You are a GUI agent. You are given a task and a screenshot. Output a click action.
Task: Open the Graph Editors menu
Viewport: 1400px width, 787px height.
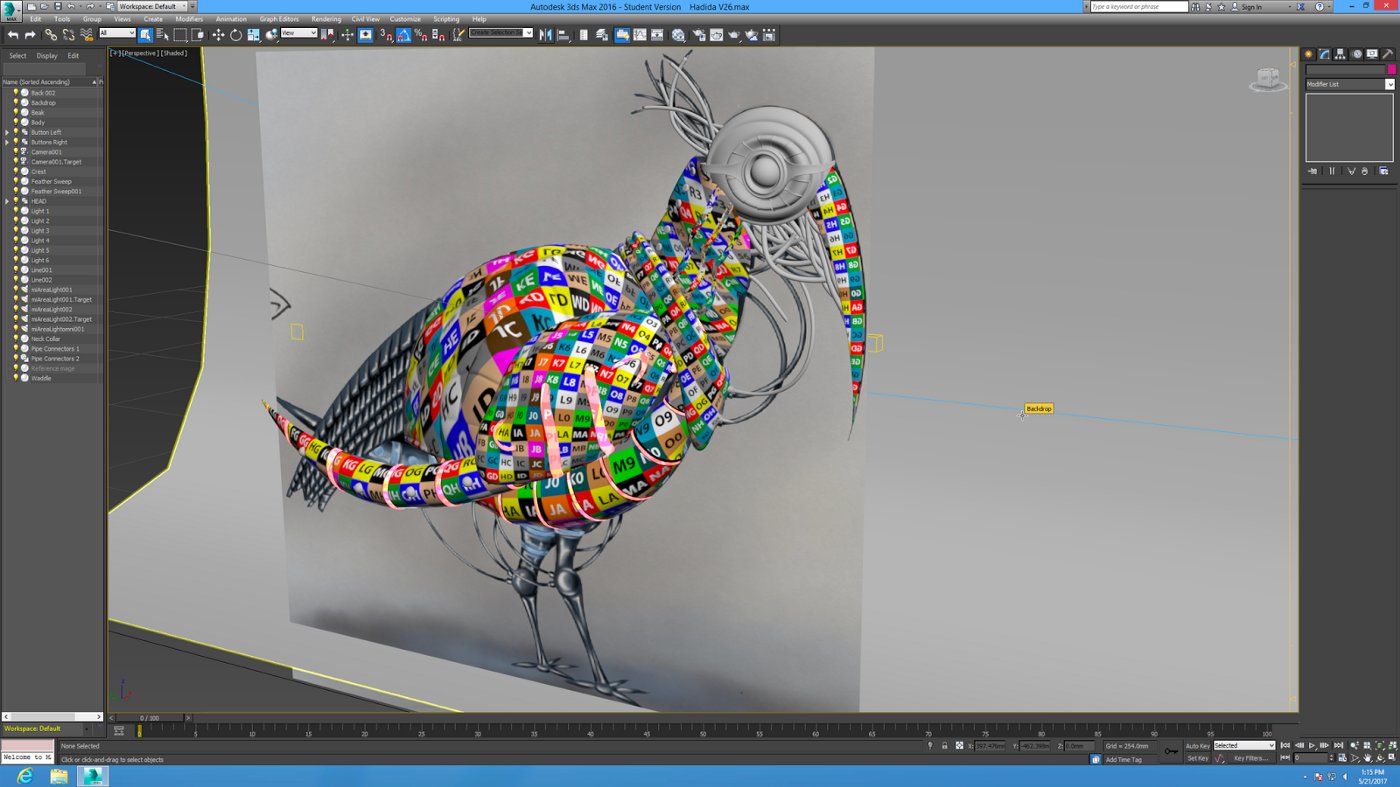[279, 19]
